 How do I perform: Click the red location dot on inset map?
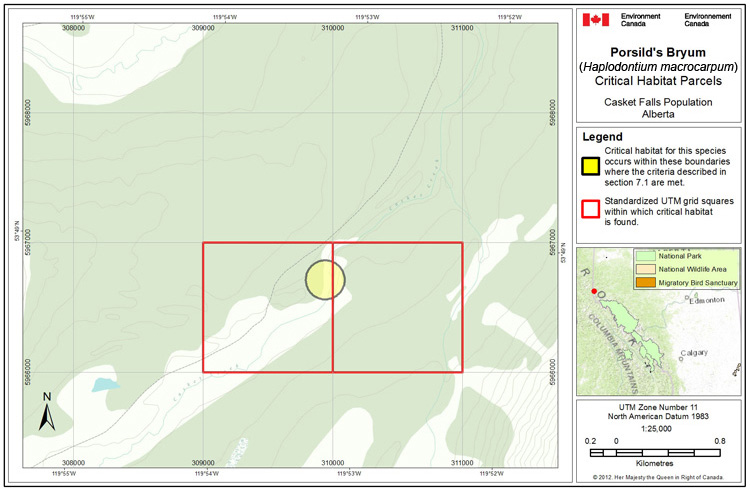coord(595,292)
